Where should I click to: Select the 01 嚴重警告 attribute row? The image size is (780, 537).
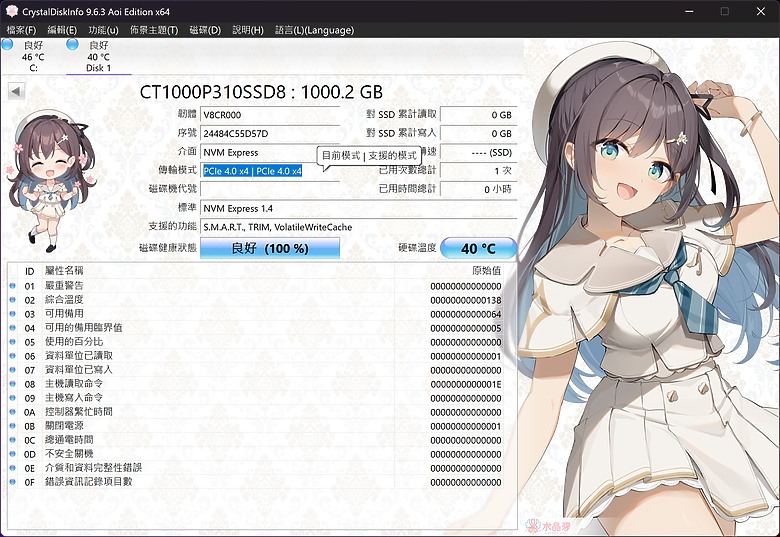pyautogui.click(x=256, y=286)
